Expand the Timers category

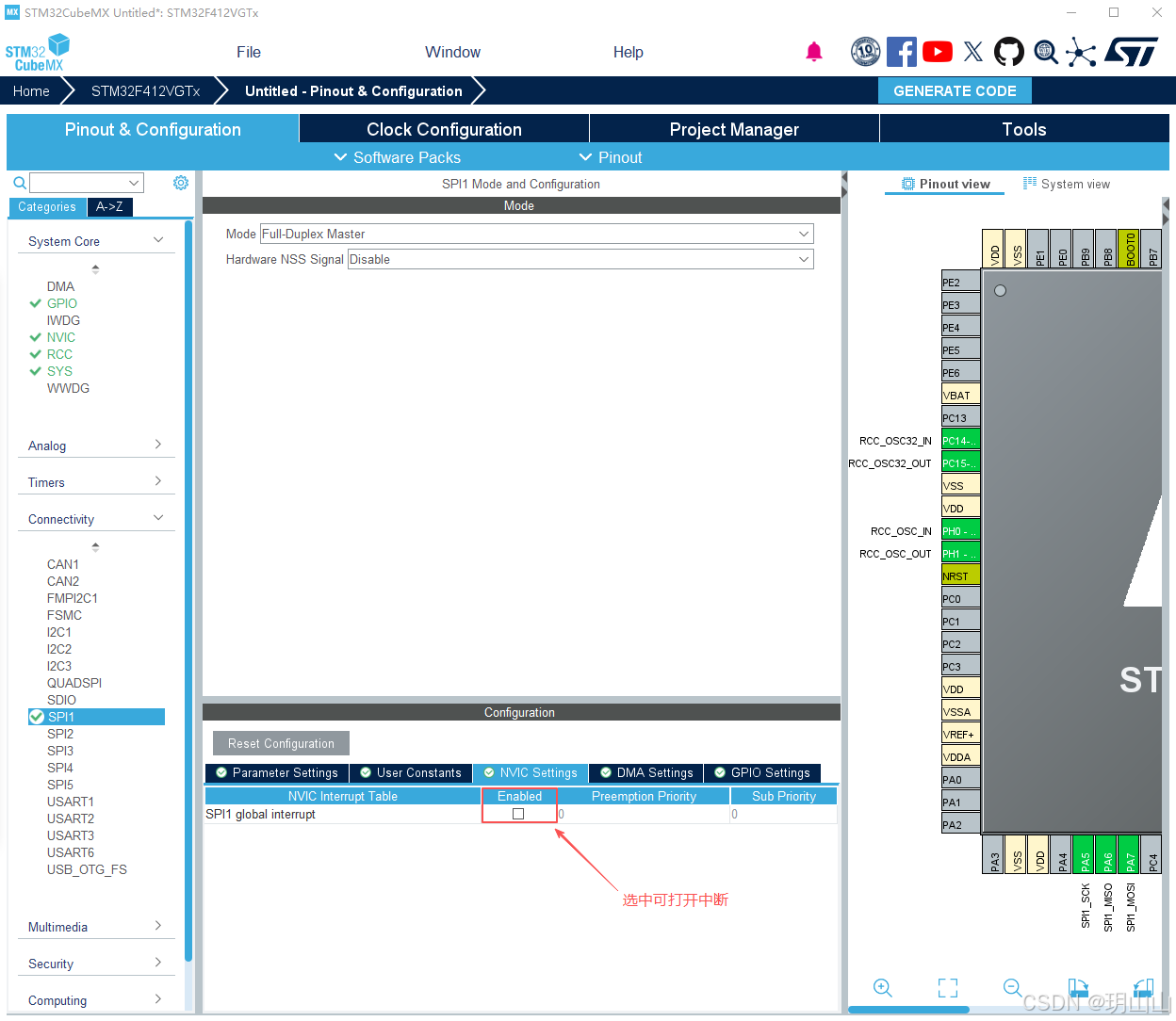(x=158, y=481)
